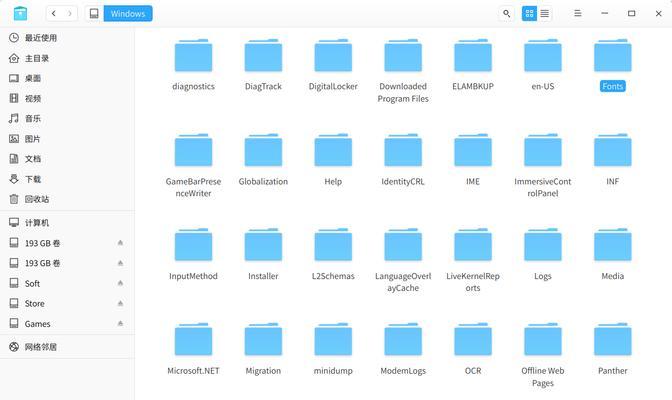
Task: Select the Help folder
Action: pos(333,160)
